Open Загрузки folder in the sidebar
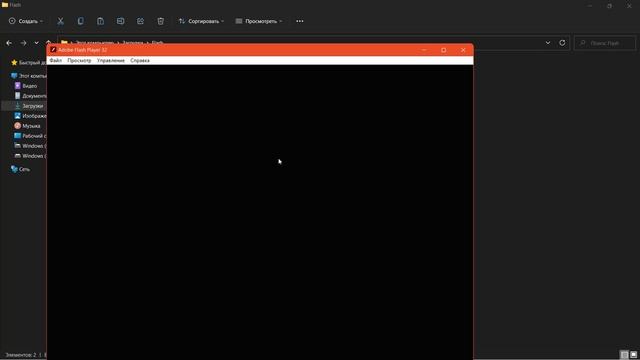 [x=29, y=106]
